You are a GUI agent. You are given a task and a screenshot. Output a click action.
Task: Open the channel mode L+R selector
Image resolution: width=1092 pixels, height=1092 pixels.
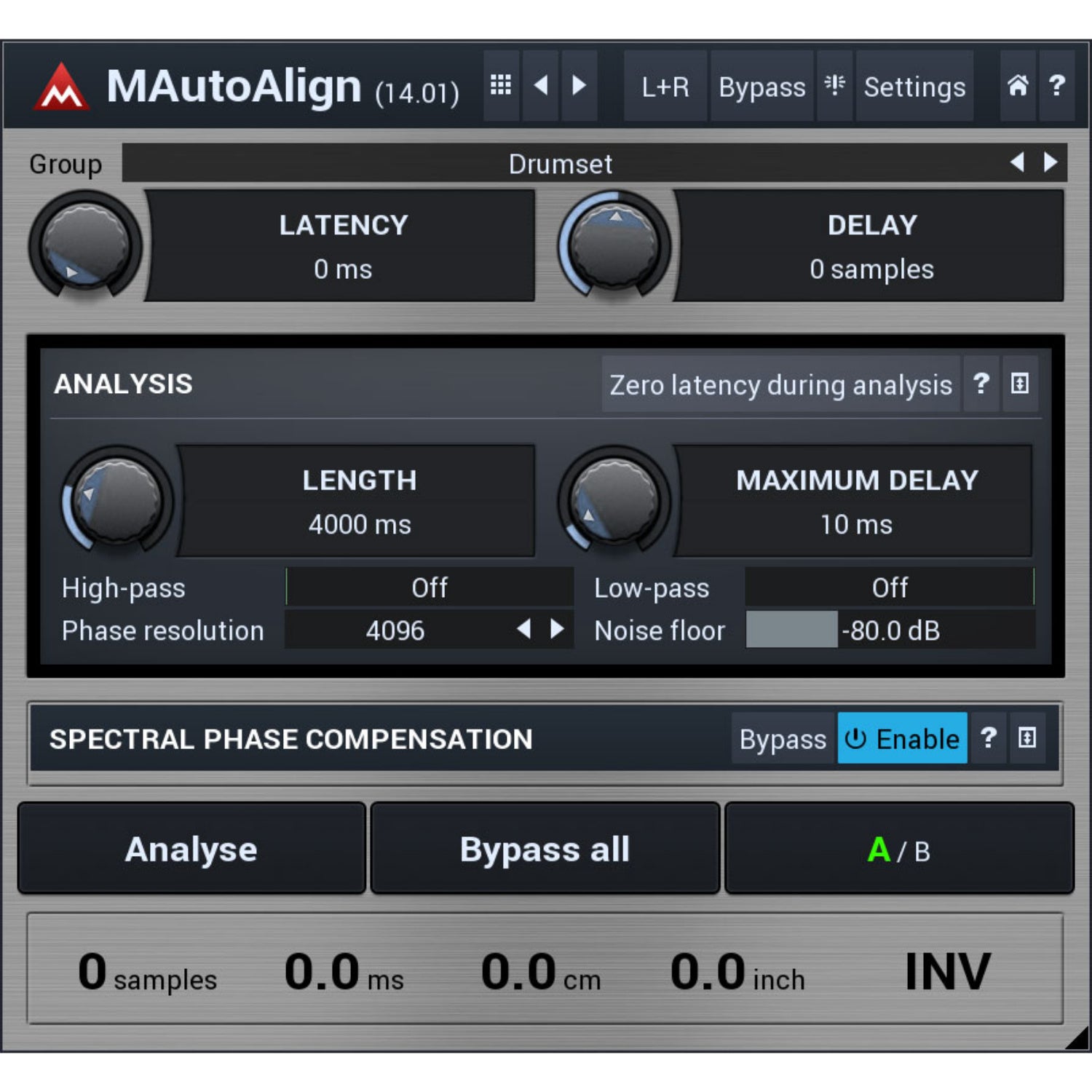(665, 87)
